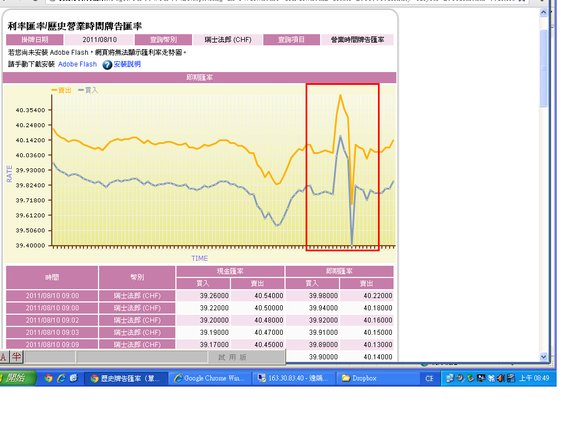Click the value 39.92000 in table

pos(323,320)
